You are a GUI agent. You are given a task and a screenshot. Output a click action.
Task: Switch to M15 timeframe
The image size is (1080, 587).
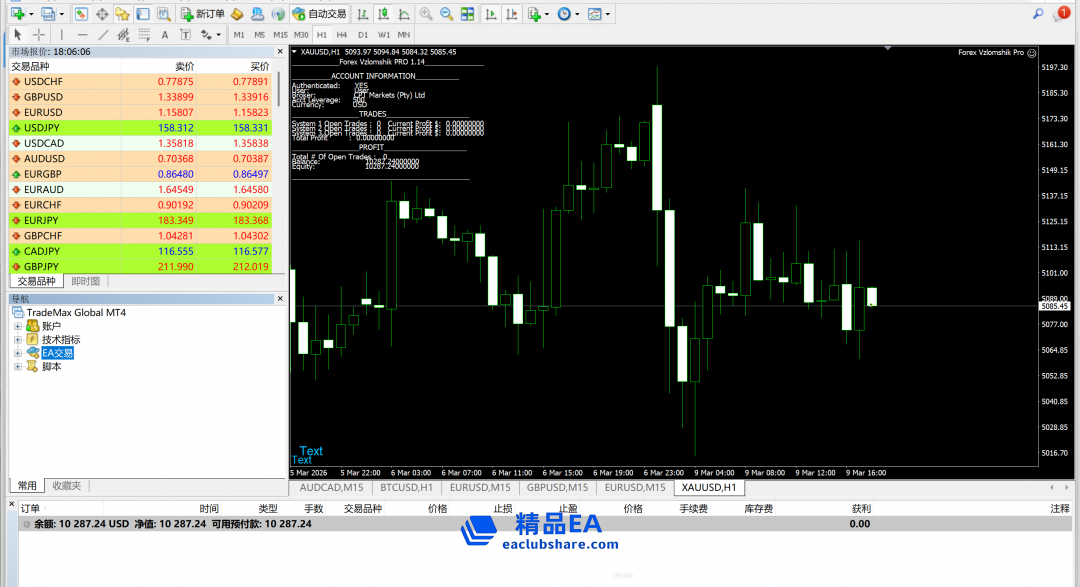[280, 35]
